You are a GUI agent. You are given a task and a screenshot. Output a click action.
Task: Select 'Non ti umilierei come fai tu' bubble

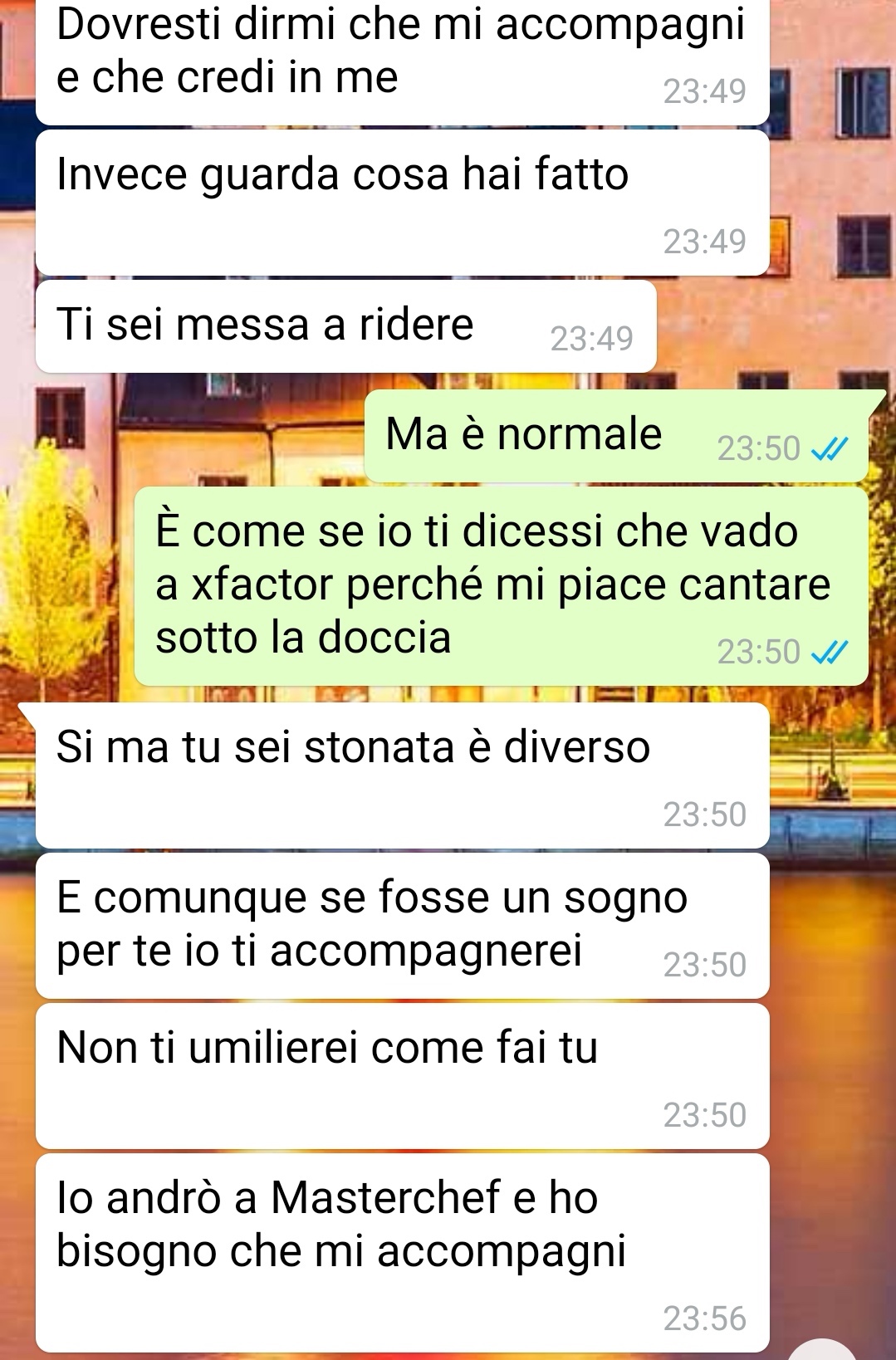[403, 1076]
